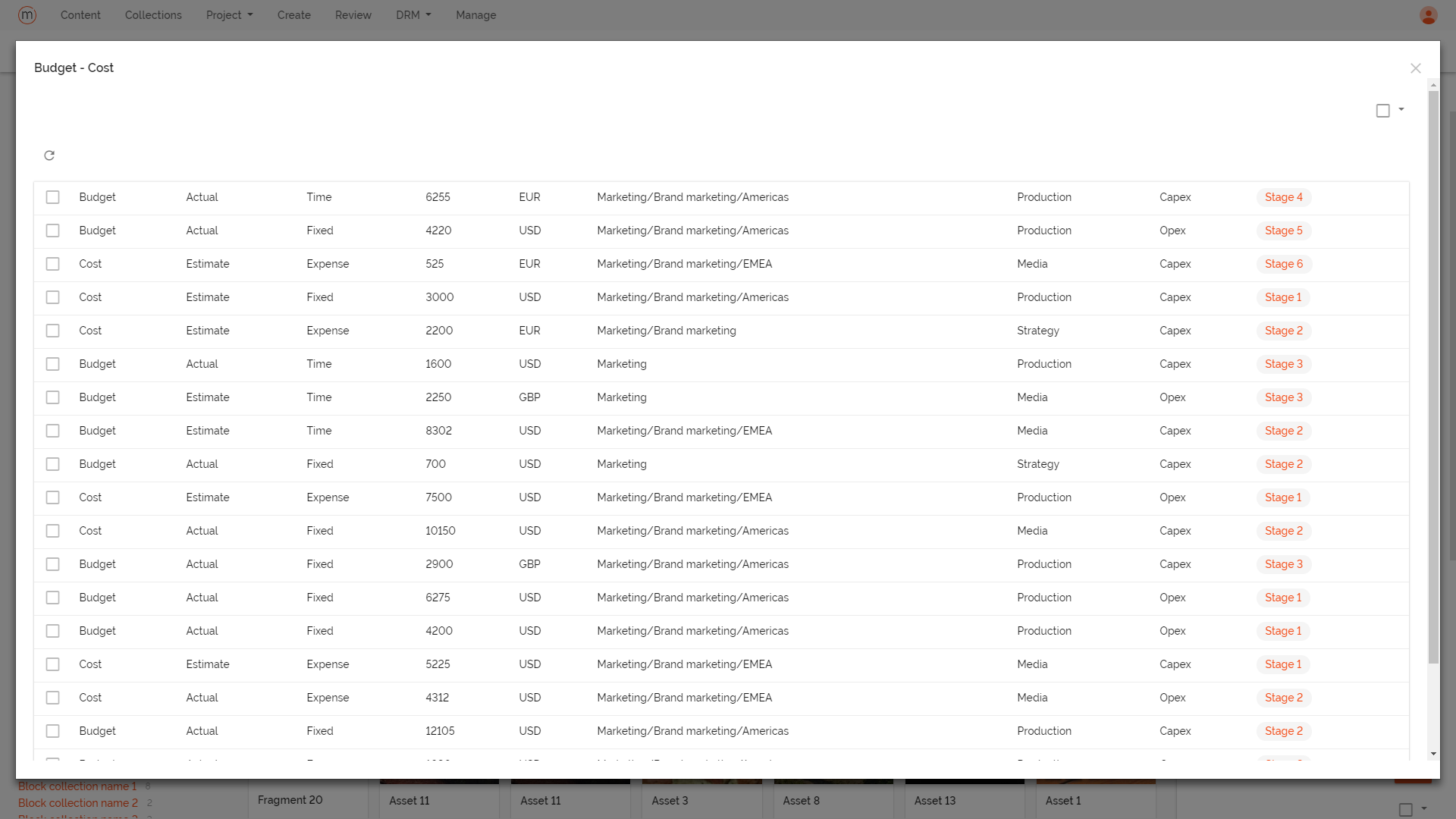Screen dimensions: 1456x819
Task: Check the row with amount 2250
Action: pyautogui.click(x=52, y=397)
